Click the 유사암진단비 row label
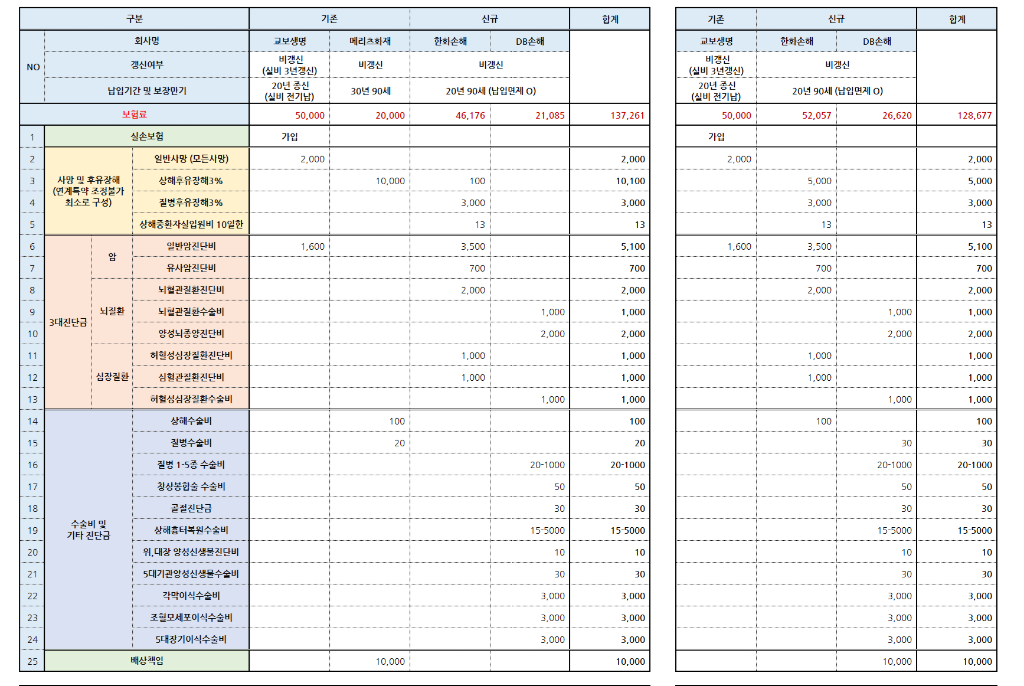The width and height of the screenshot is (1024, 686). click(x=190, y=268)
